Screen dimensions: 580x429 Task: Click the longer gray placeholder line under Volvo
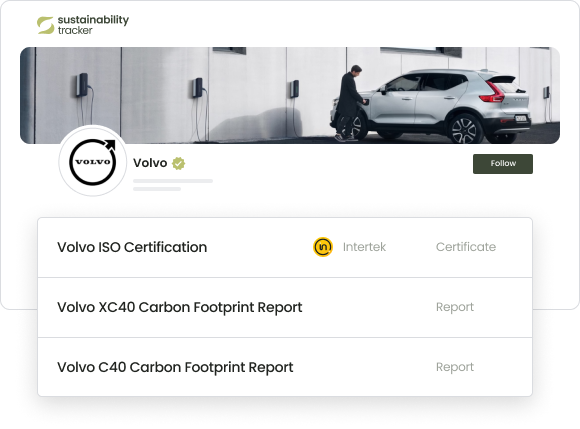click(173, 181)
